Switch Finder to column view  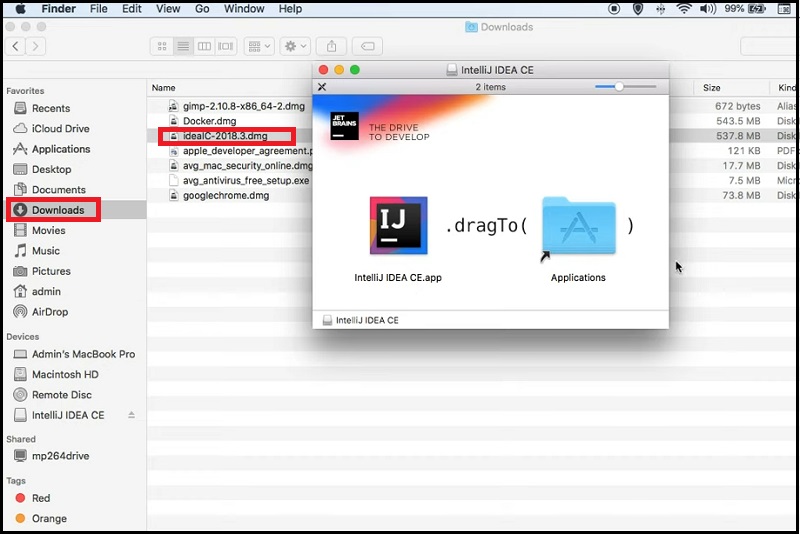pos(204,47)
